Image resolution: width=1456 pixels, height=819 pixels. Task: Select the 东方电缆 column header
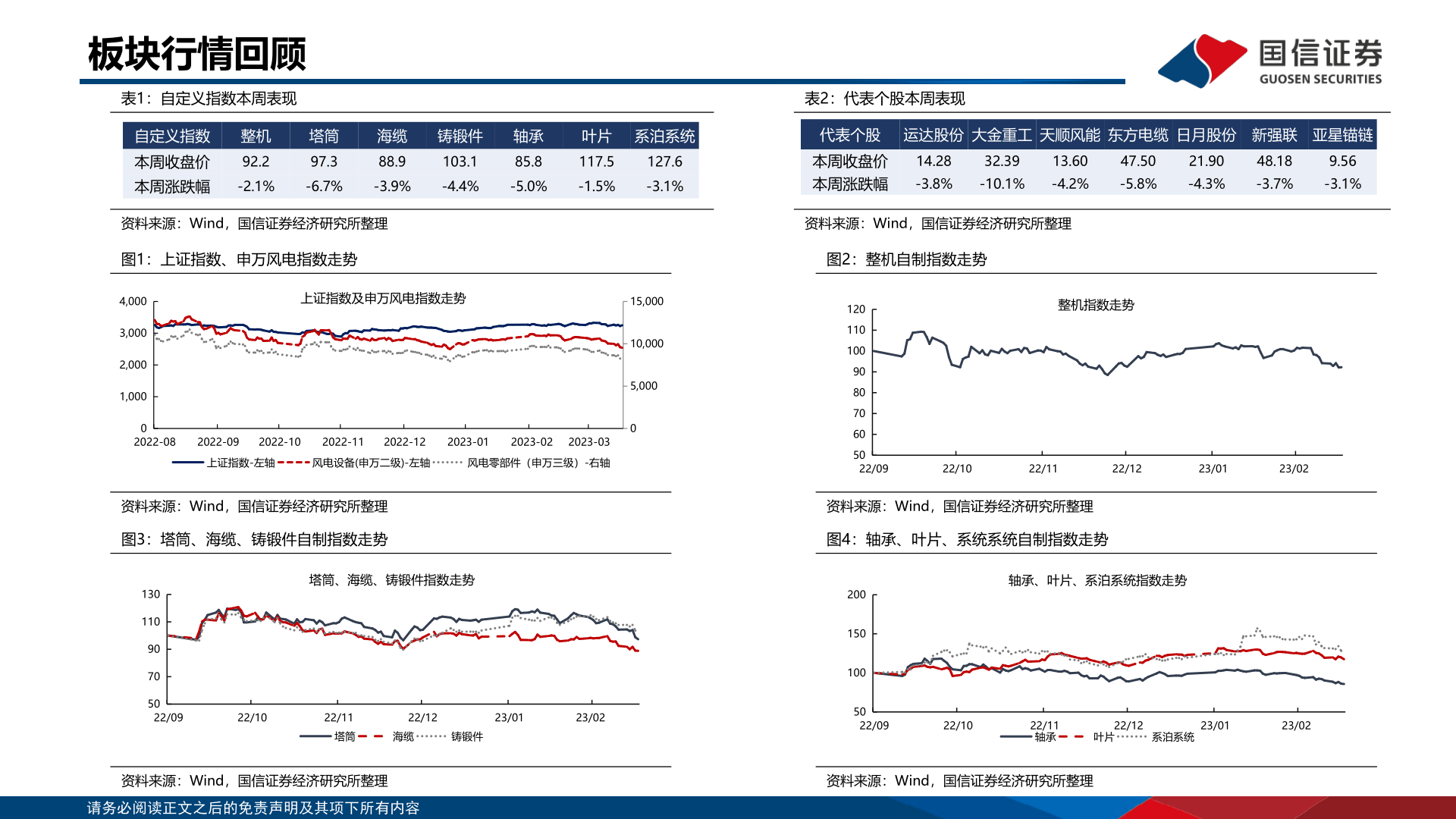1138,135
